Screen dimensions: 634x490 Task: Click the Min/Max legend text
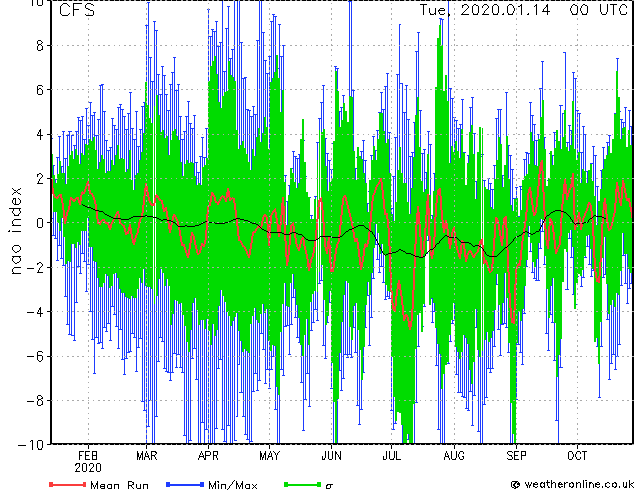pyautogui.click(x=232, y=485)
